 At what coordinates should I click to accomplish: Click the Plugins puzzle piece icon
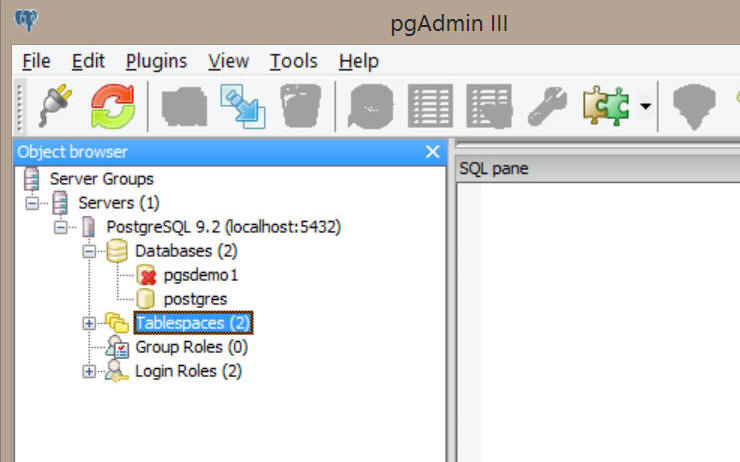coord(606,106)
